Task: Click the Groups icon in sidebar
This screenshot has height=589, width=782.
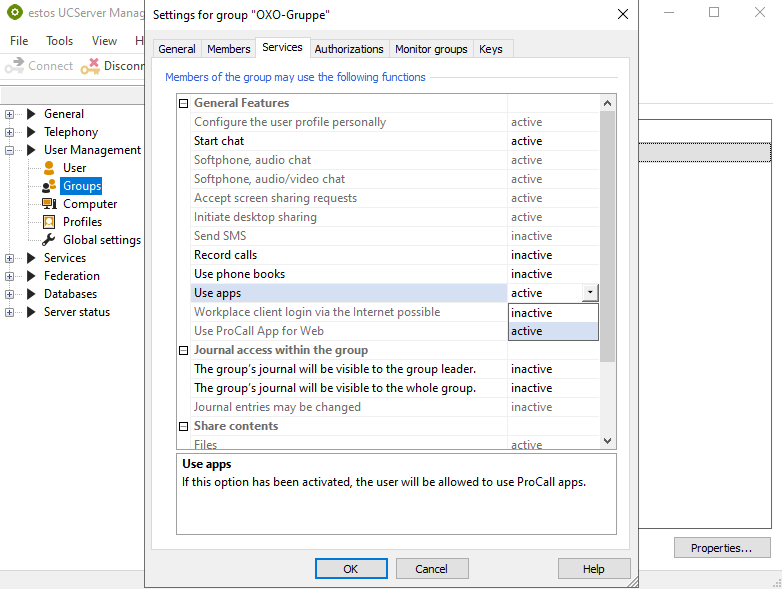Action: tap(49, 186)
